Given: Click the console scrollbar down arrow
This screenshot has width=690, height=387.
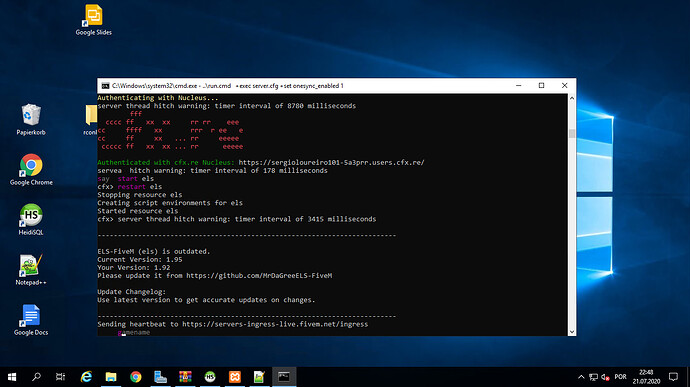Looking at the screenshot, I should pyautogui.click(x=572, y=332).
